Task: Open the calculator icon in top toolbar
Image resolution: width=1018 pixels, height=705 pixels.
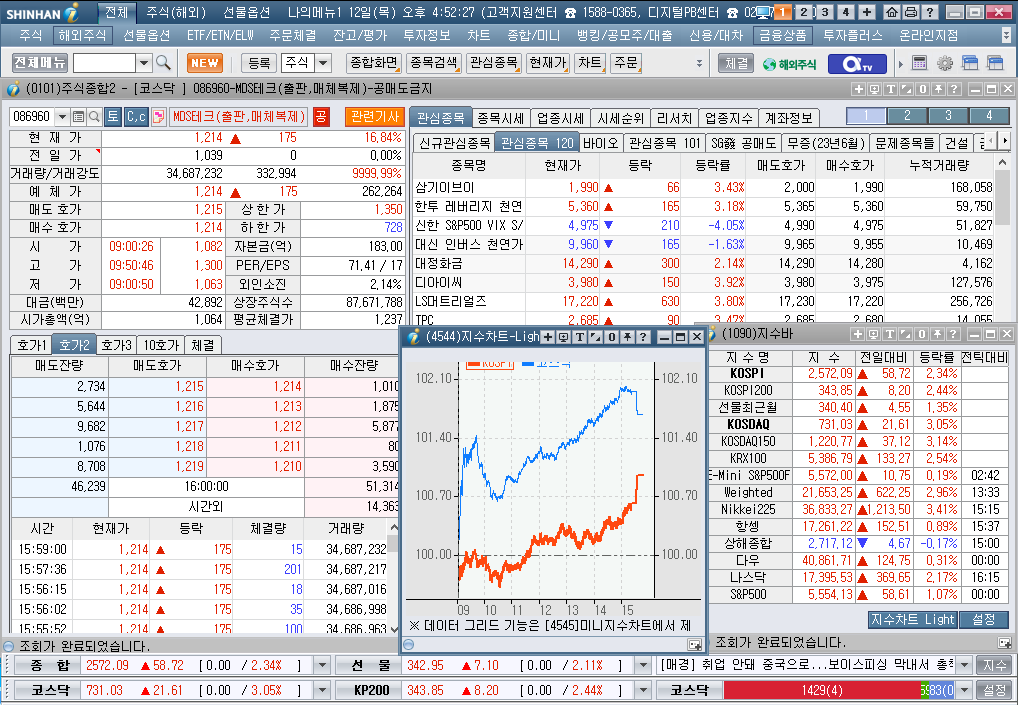Action: tap(919, 63)
